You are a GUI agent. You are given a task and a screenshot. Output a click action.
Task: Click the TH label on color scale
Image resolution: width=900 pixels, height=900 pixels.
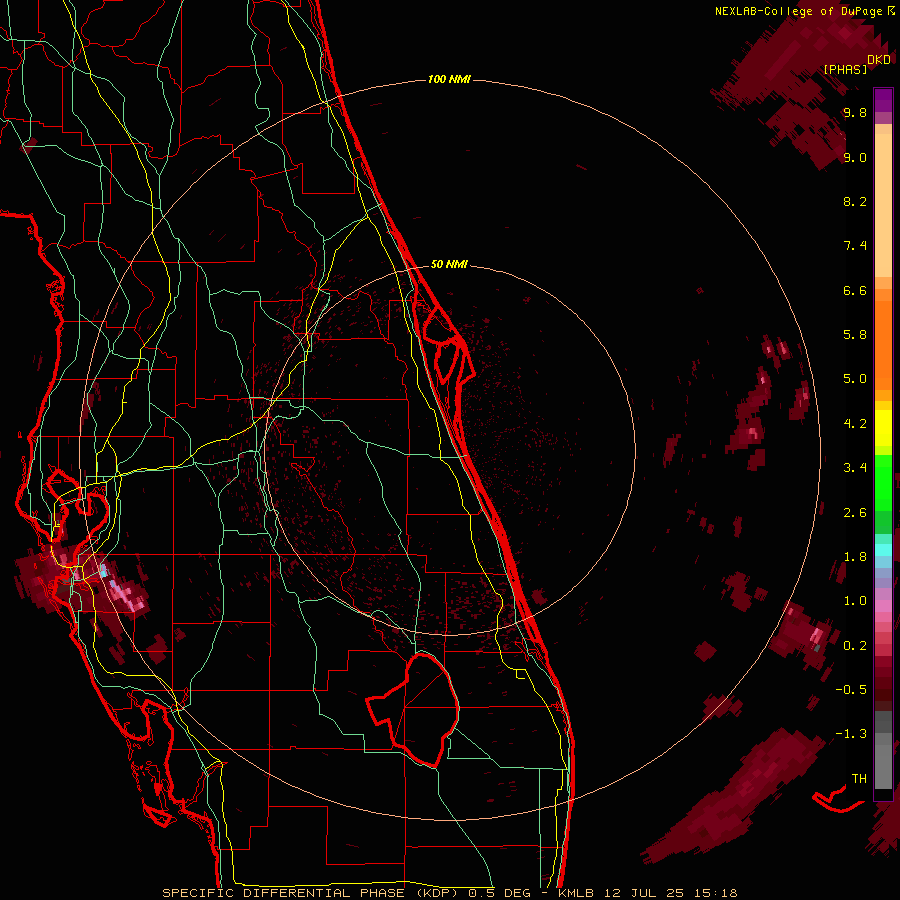(859, 779)
